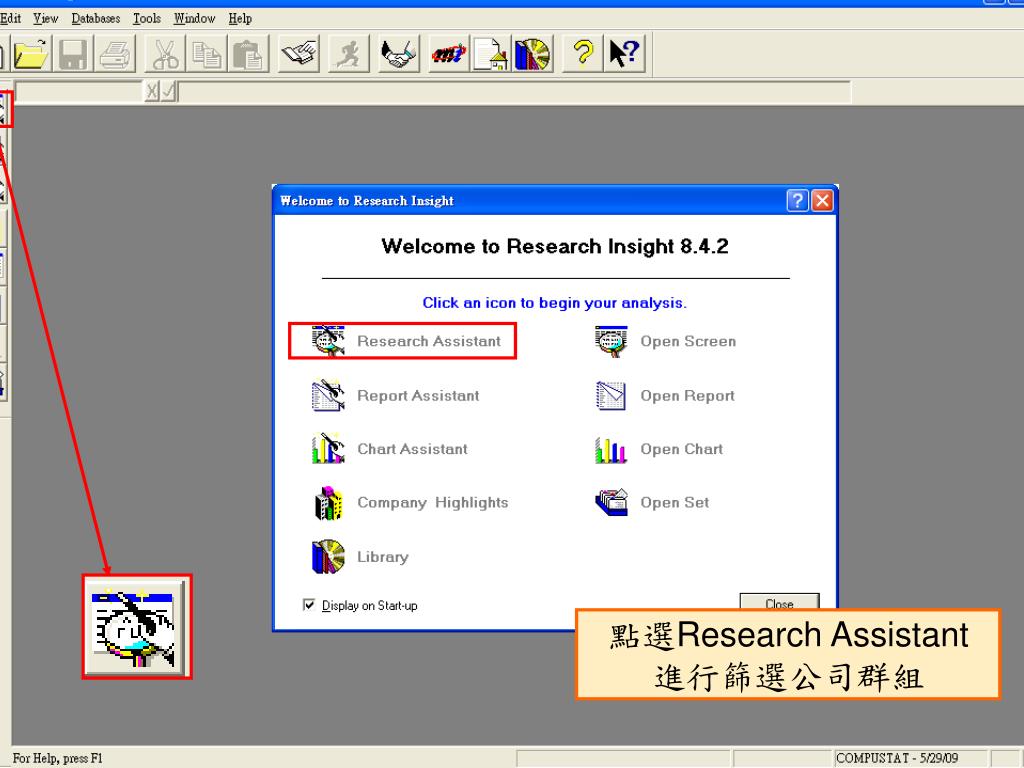1024x768 pixels.
Task: Choose Open Chart in welcome dialog
Action: point(658,449)
